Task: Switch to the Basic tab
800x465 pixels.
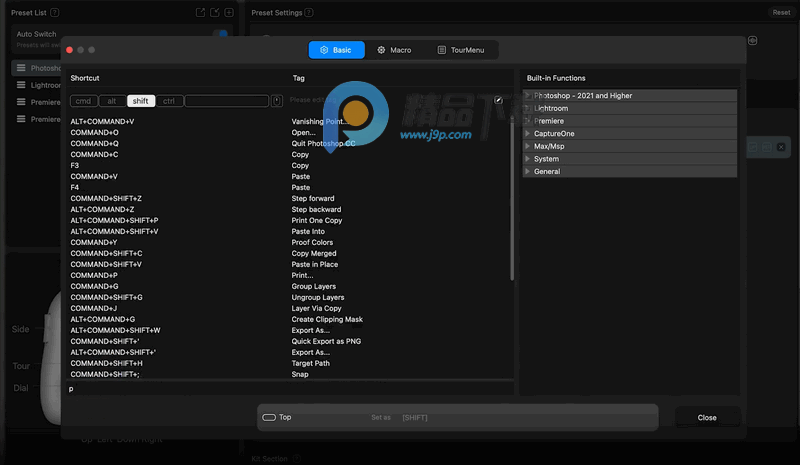Action: tap(337, 50)
